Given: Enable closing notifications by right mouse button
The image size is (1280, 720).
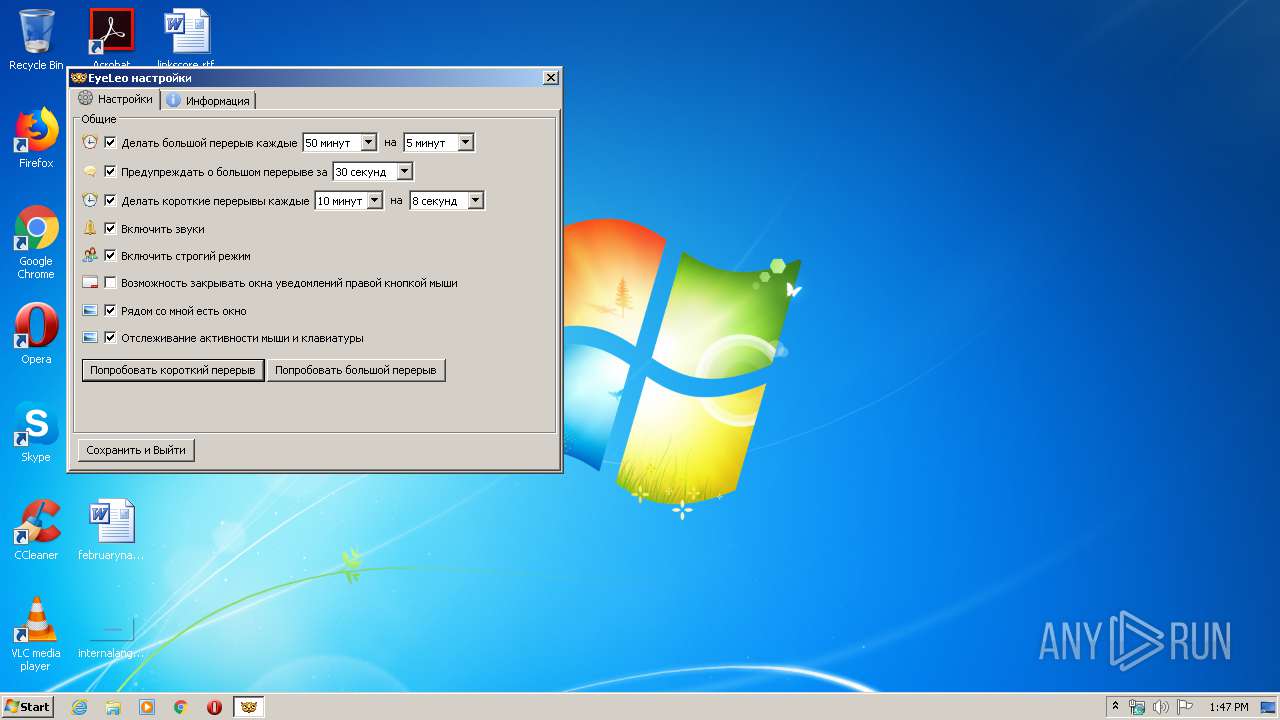Looking at the screenshot, I should coord(110,283).
